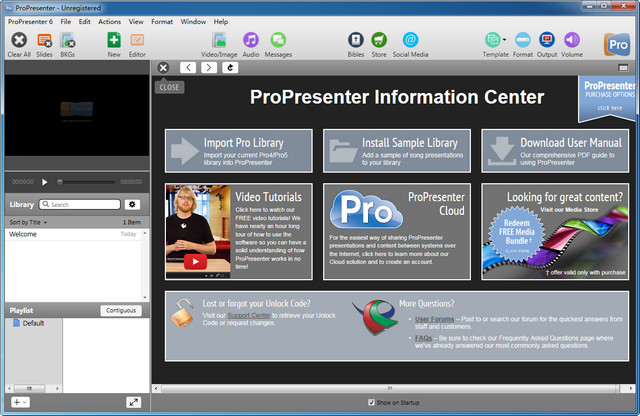This screenshot has width=640, height=416.
Task: Open the Video/Image bin
Action: click(219, 40)
